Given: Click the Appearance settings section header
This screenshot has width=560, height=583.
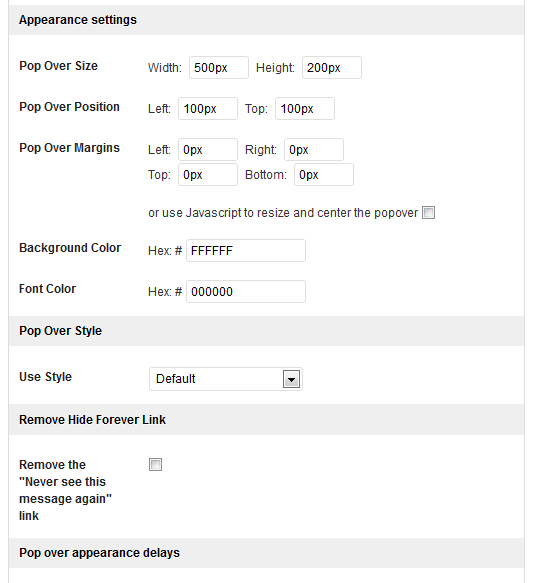Looking at the screenshot, I should (x=266, y=20).
